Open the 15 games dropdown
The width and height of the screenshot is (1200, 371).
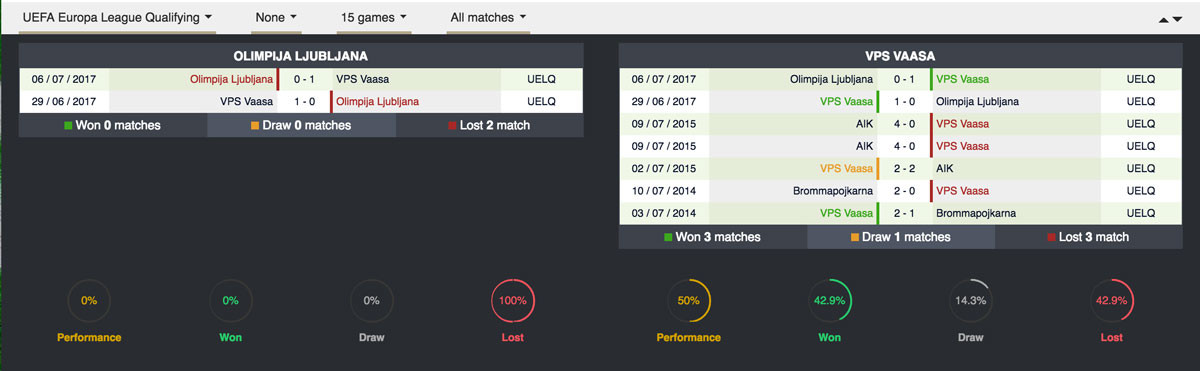373,17
